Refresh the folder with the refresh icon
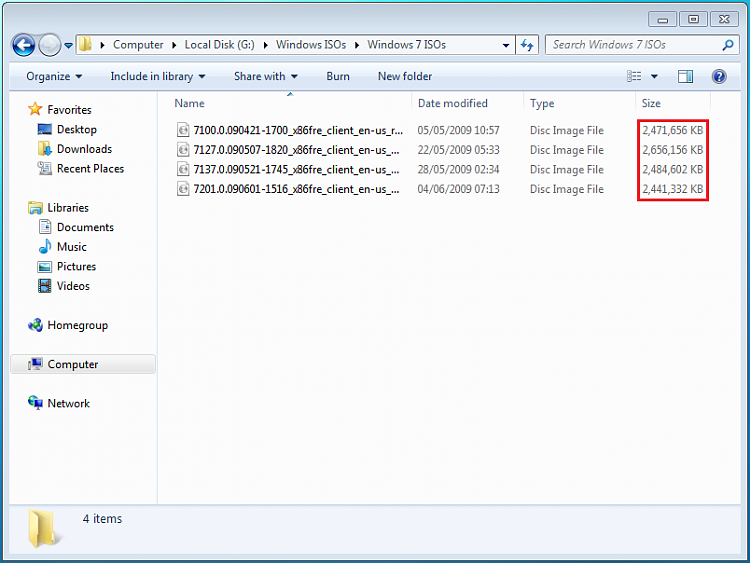750x563 pixels. click(x=527, y=45)
